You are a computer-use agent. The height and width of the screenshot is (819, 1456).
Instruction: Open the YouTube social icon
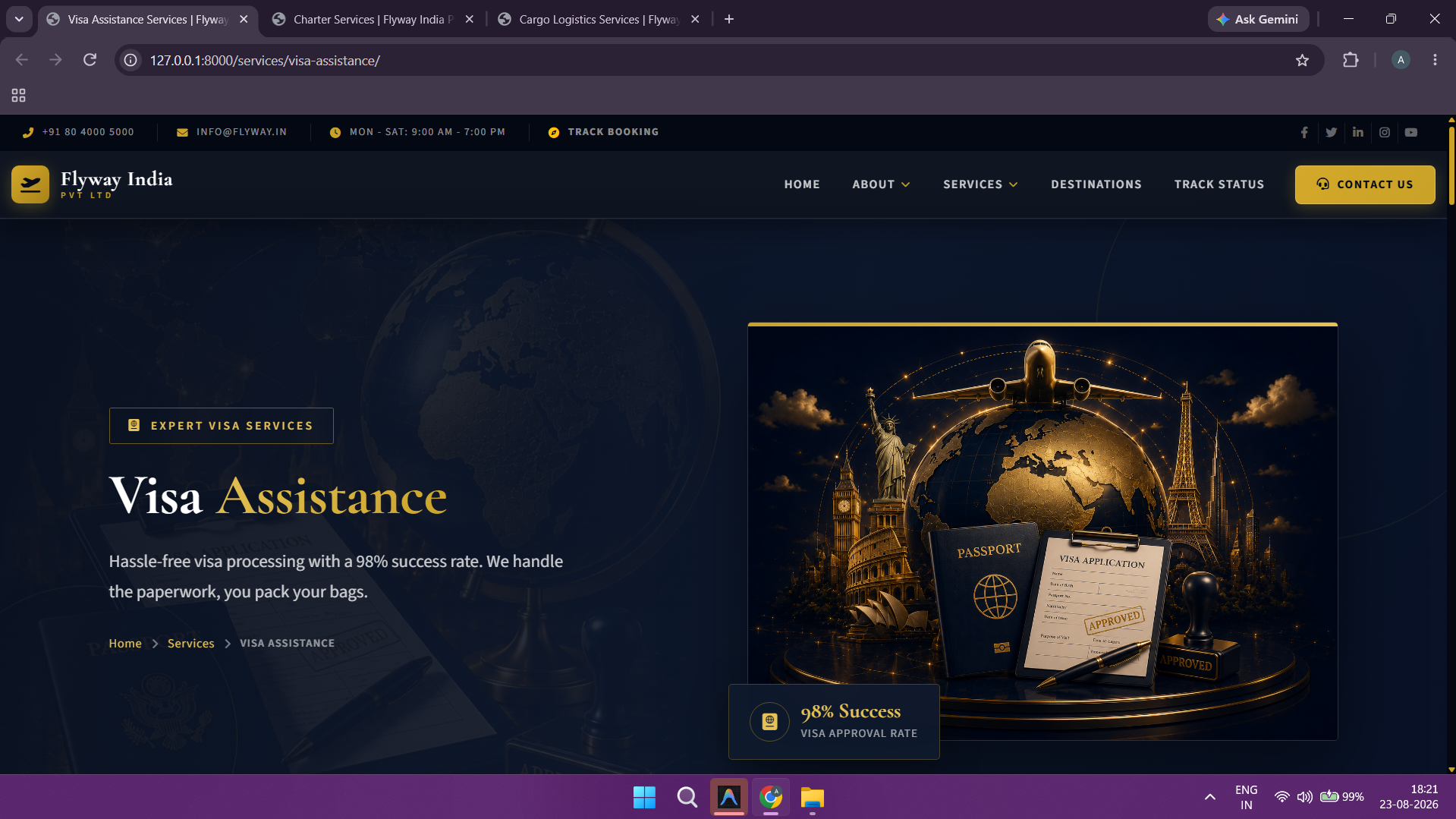pyautogui.click(x=1410, y=132)
